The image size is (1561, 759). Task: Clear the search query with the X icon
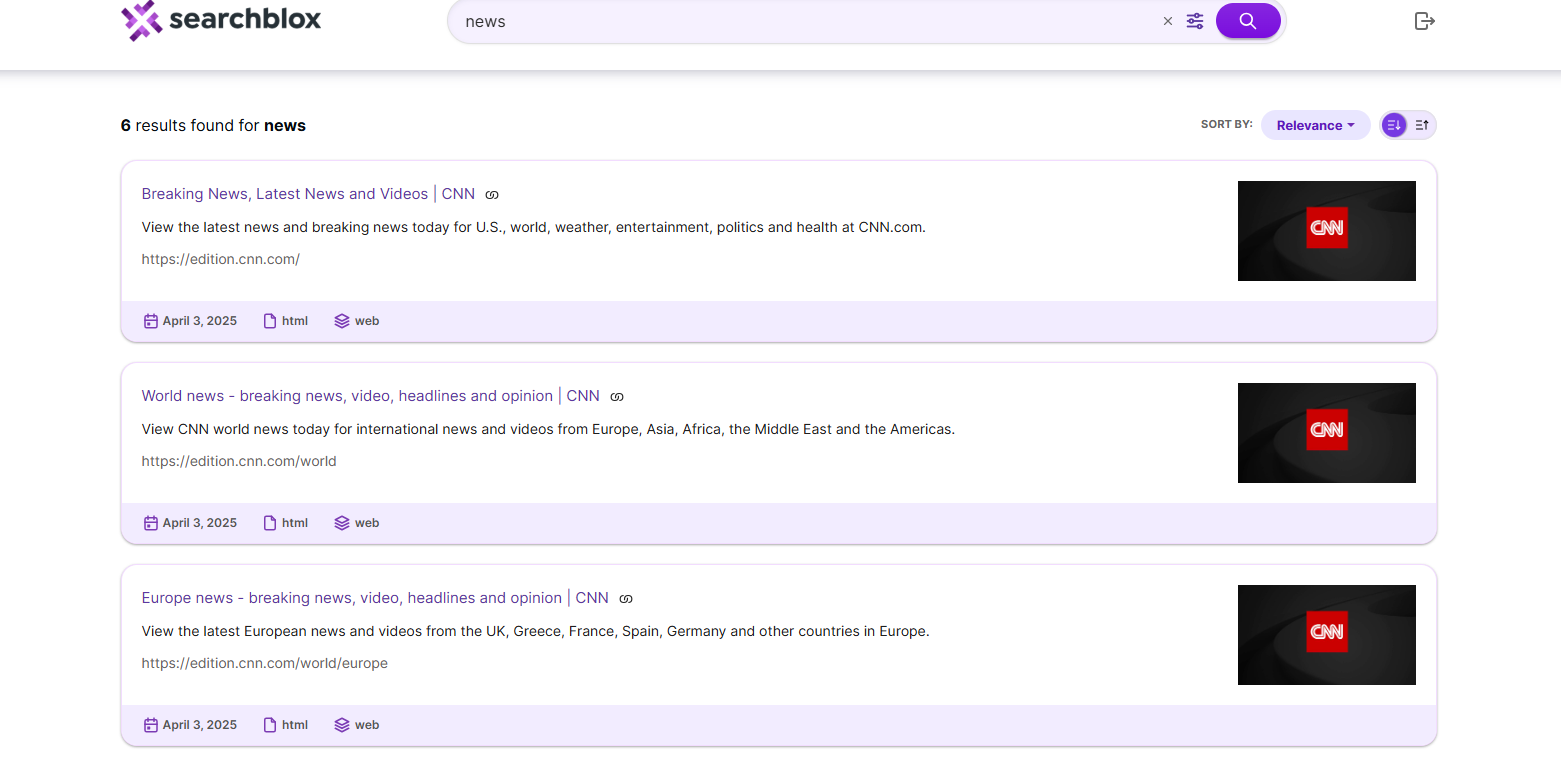(x=1167, y=21)
